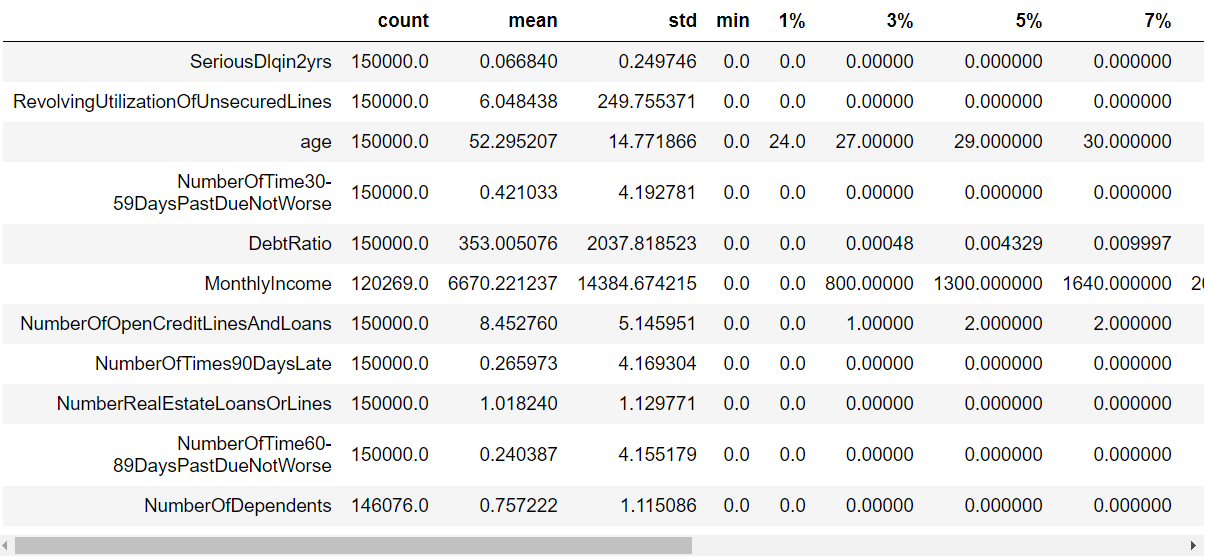Select the '1%' column header
Screen dimensions: 1205x560
(x=792, y=20)
